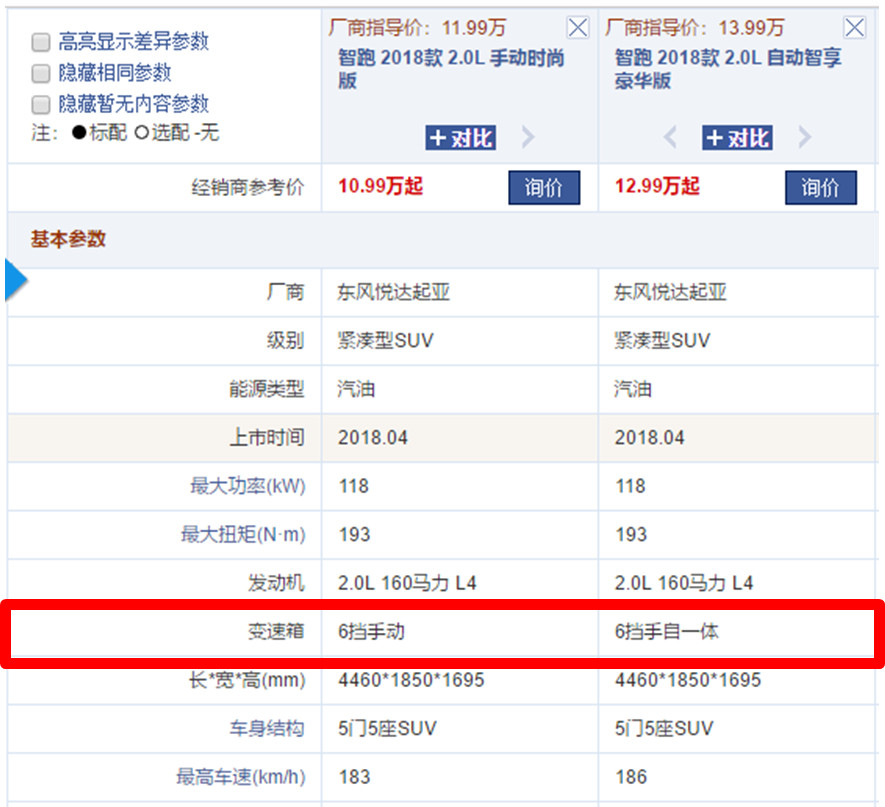Remove the 自动智享豪华版 column with its X icon
This screenshot has height=807, width=885.
854,27
